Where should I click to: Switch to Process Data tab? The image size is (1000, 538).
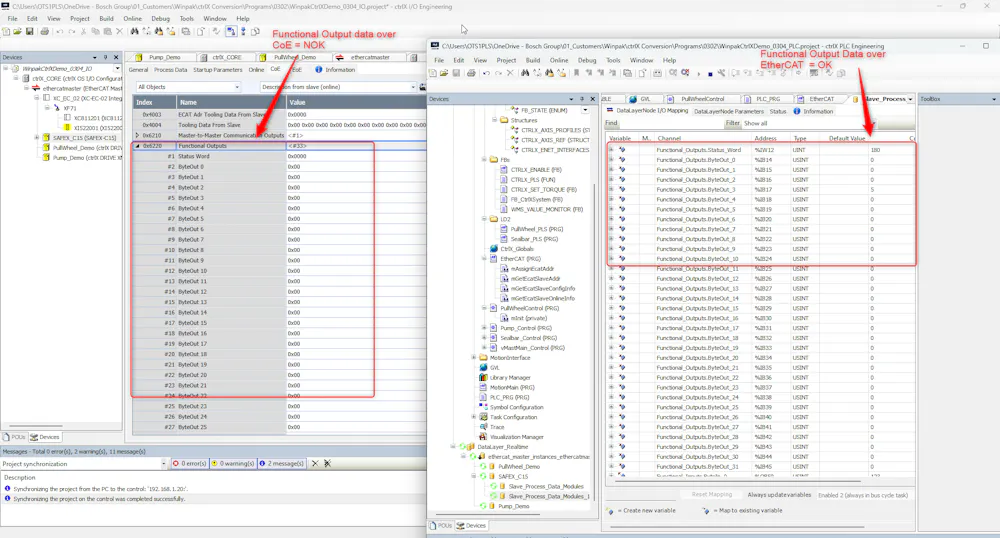pyautogui.click(x=170, y=69)
